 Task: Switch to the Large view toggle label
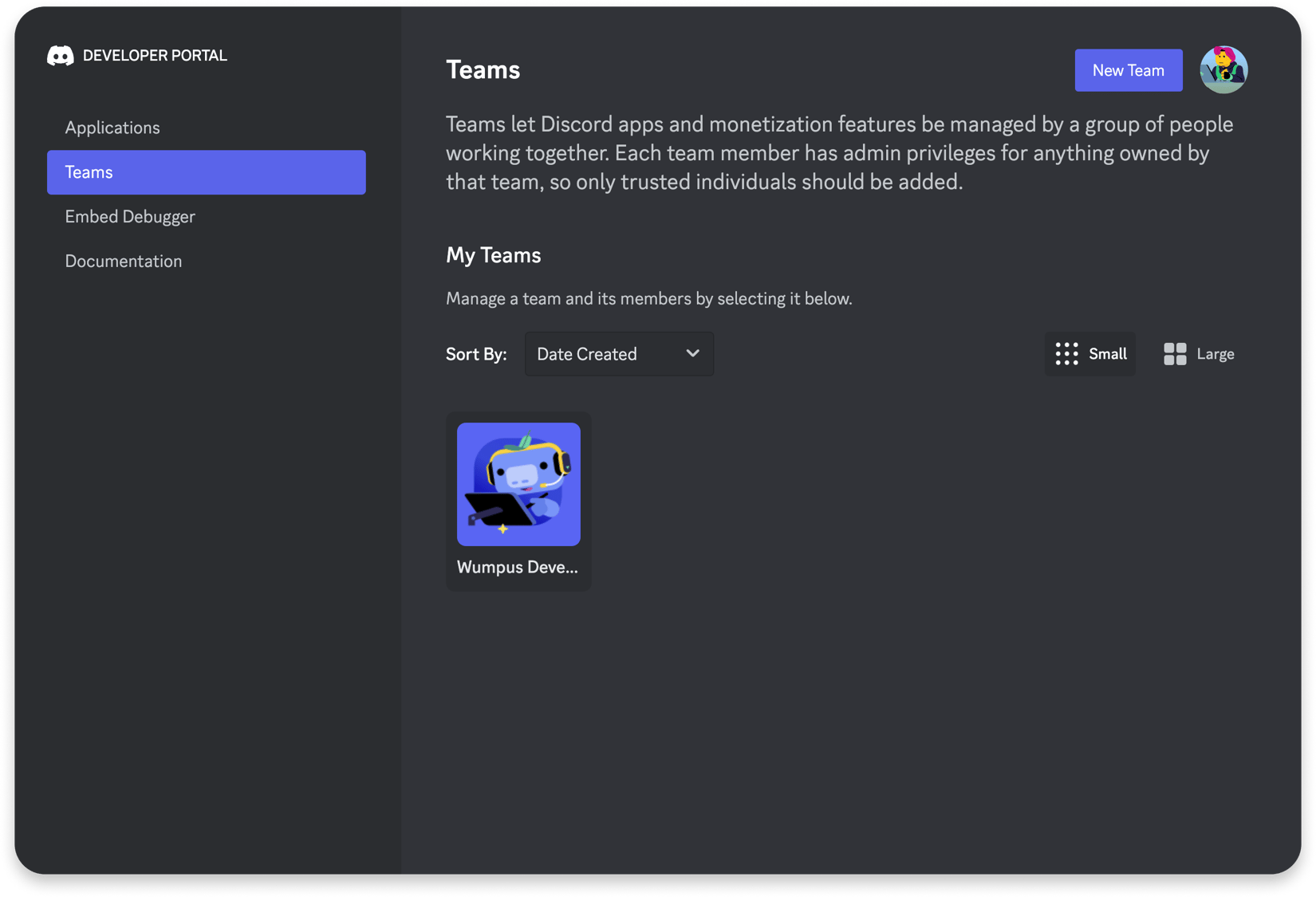click(1216, 354)
